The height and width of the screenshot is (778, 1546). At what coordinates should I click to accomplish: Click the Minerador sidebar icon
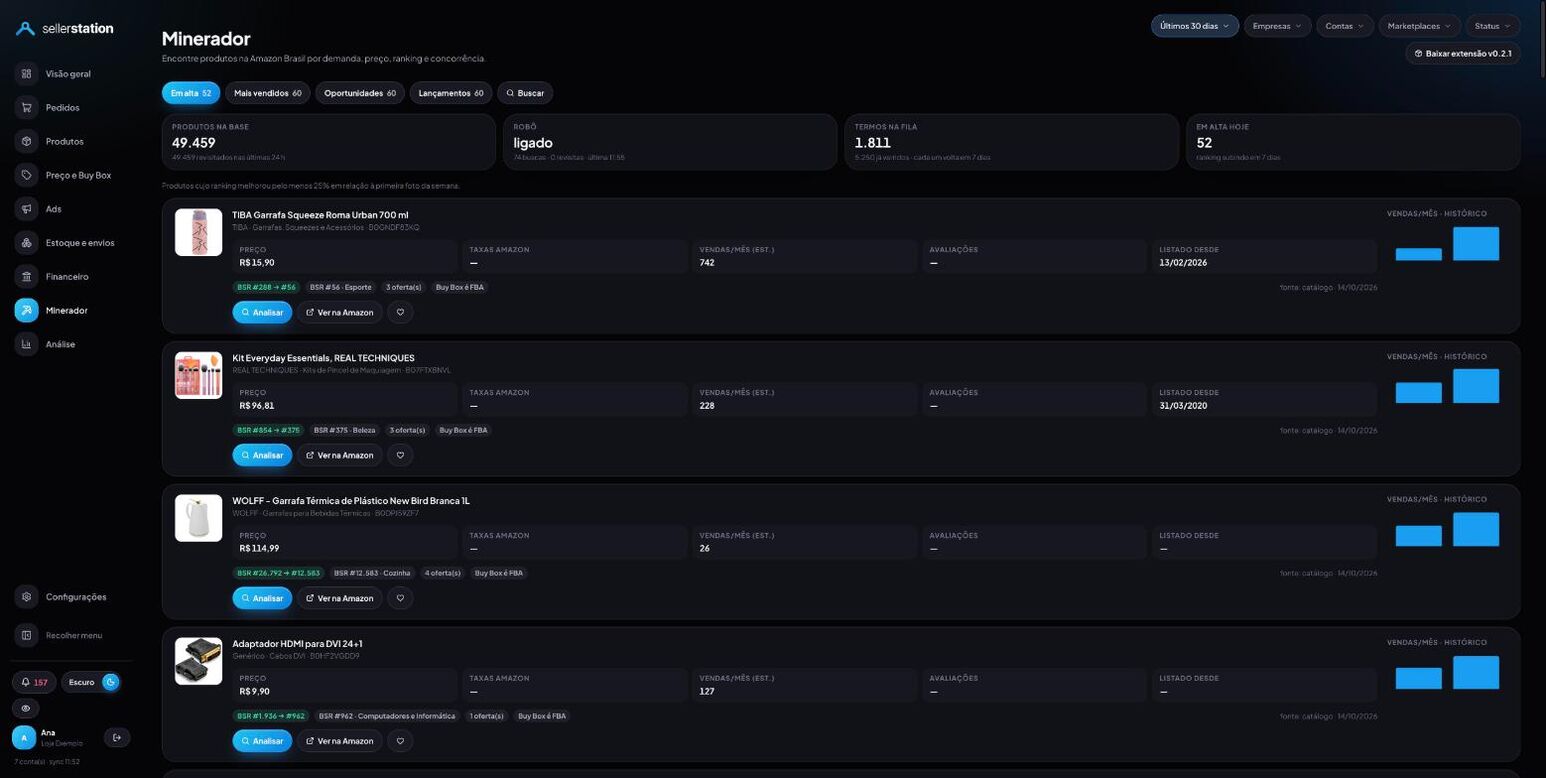[x=26, y=310]
